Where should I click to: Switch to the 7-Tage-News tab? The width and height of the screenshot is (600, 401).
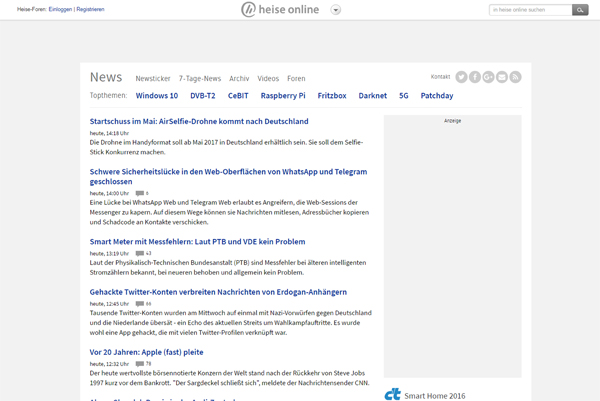click(x=200, y=78)
